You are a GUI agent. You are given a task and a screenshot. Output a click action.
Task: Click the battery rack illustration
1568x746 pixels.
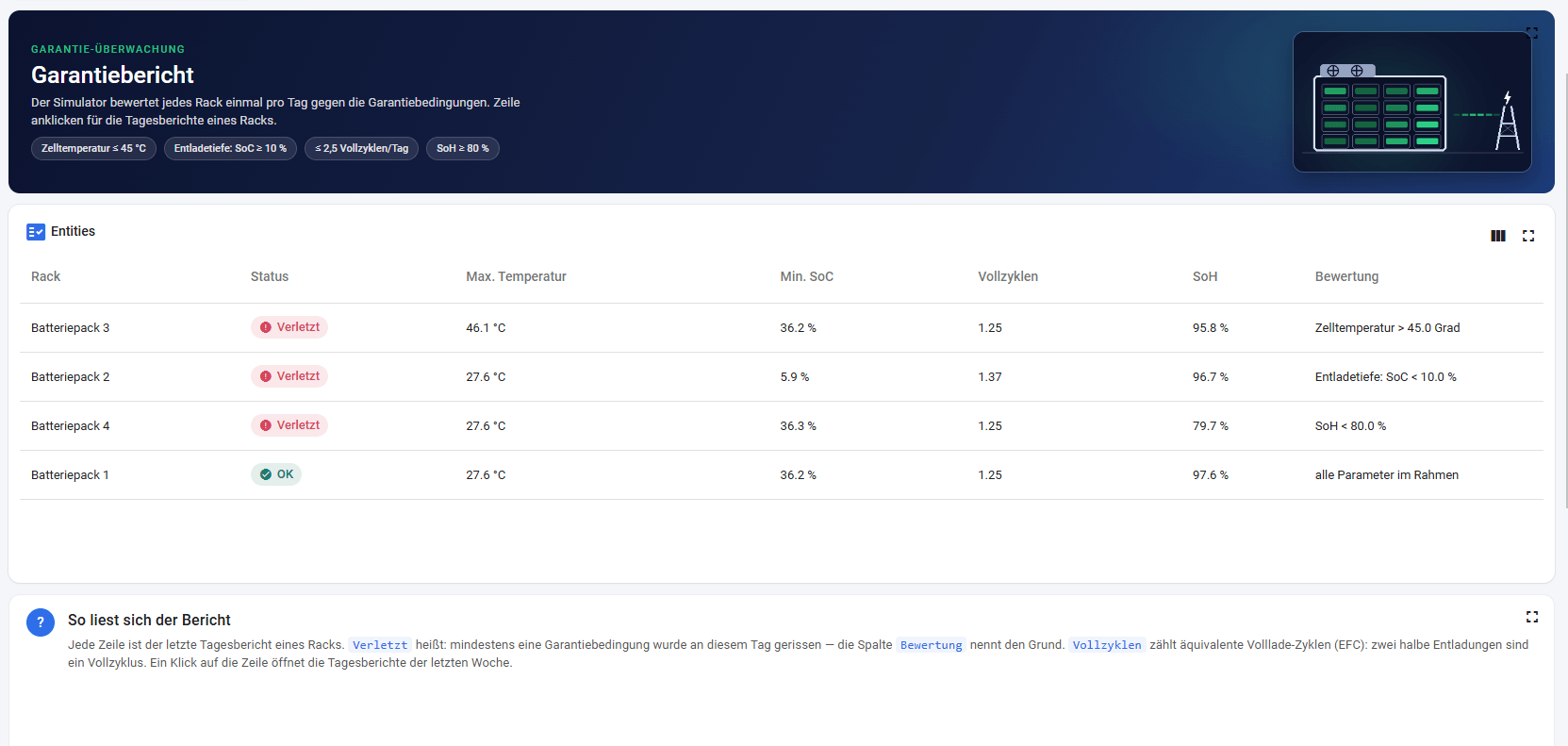click(x=1411, y=102)
